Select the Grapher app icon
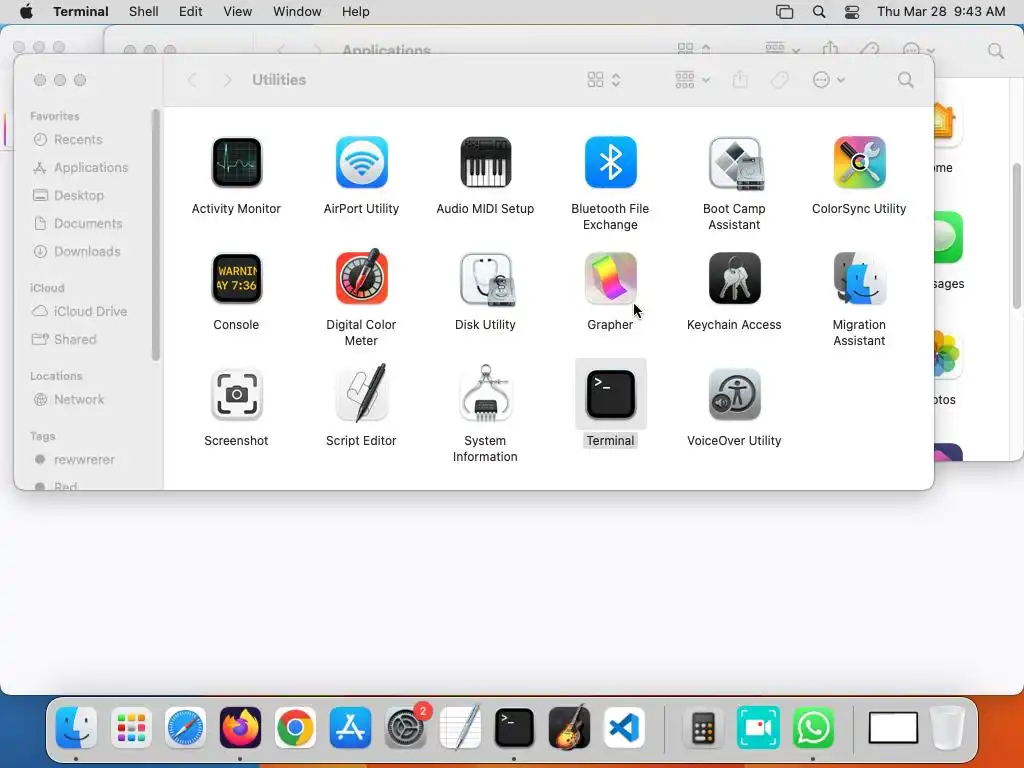The height and width of the screenshot is (768, 1024). coord(610,279)
